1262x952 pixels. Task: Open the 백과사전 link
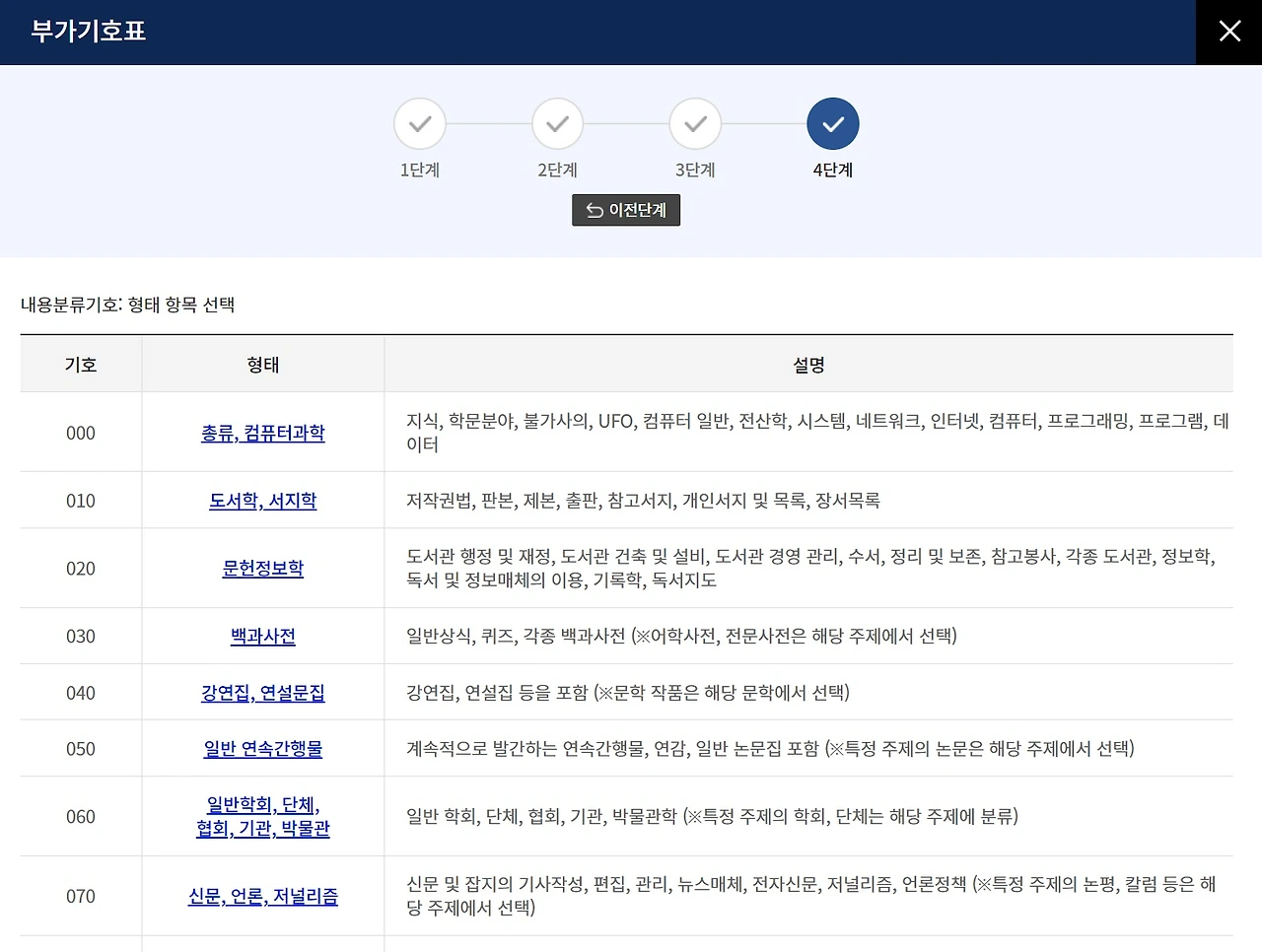261,636
